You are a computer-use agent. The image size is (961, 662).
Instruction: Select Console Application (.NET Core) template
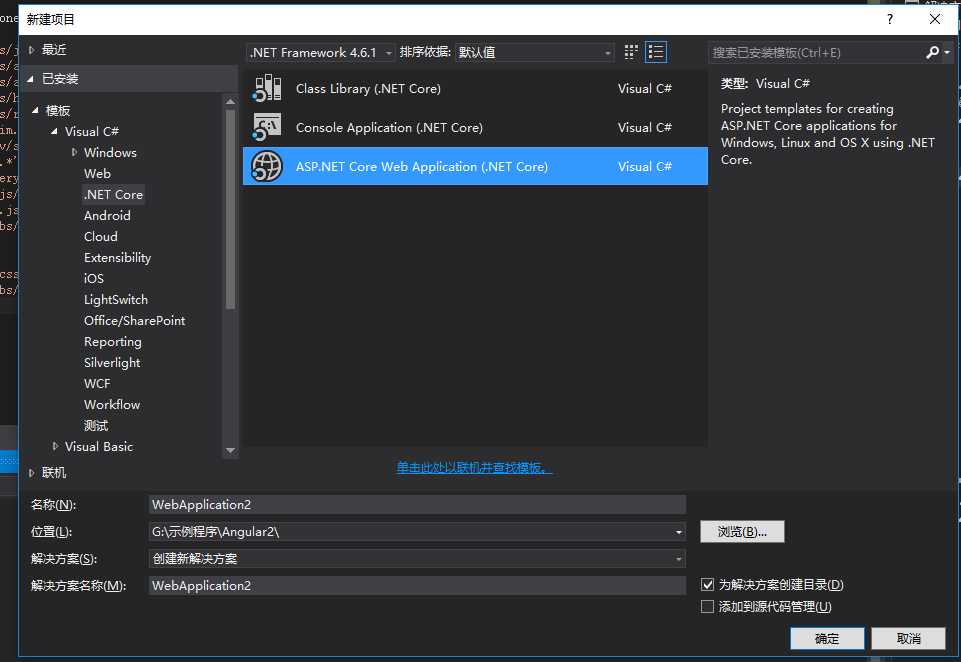475,127
